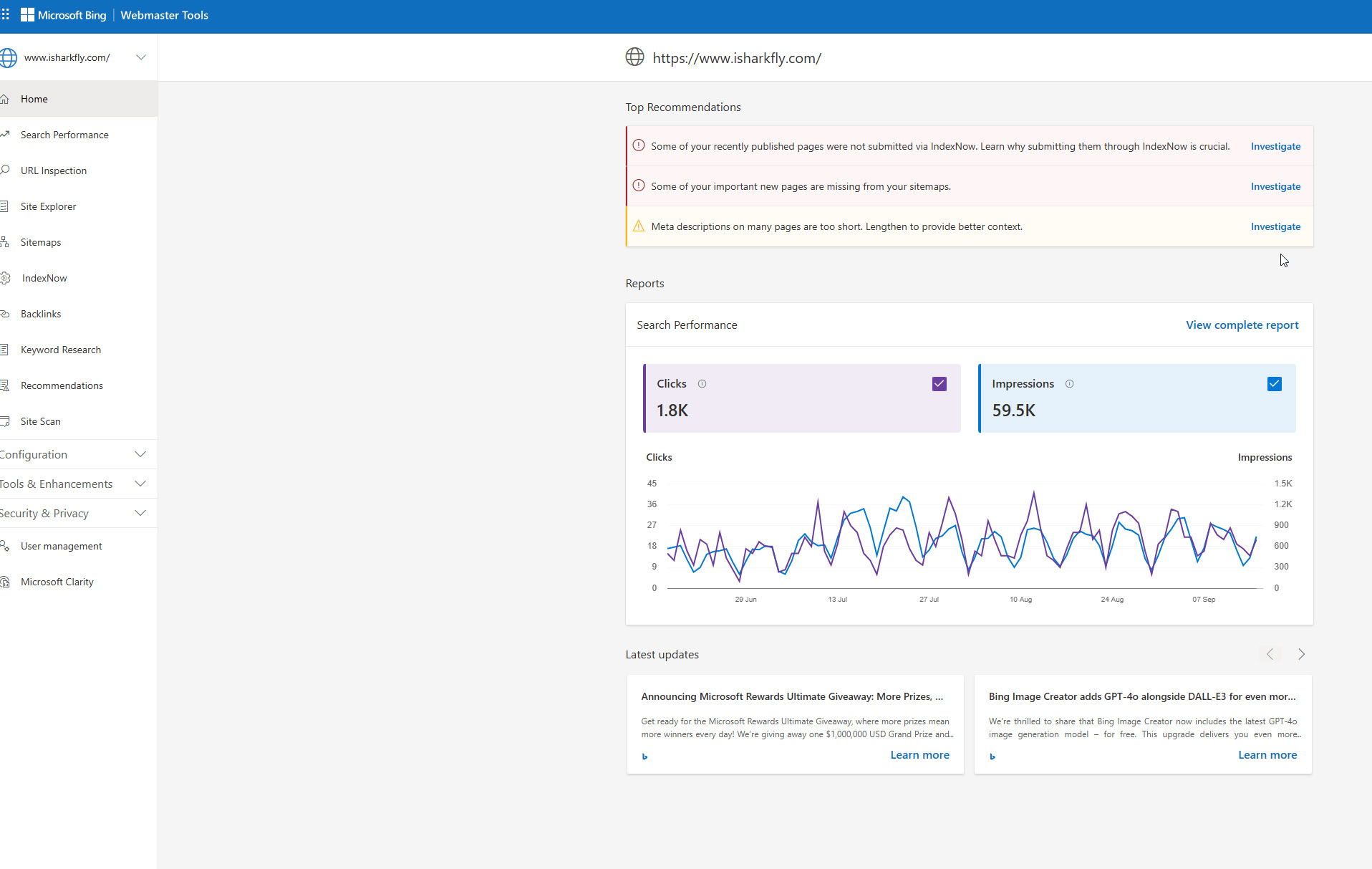This screenshot has height=869, width=1372.
Task: Go to Search Performance
Action: tap(79, 135)
